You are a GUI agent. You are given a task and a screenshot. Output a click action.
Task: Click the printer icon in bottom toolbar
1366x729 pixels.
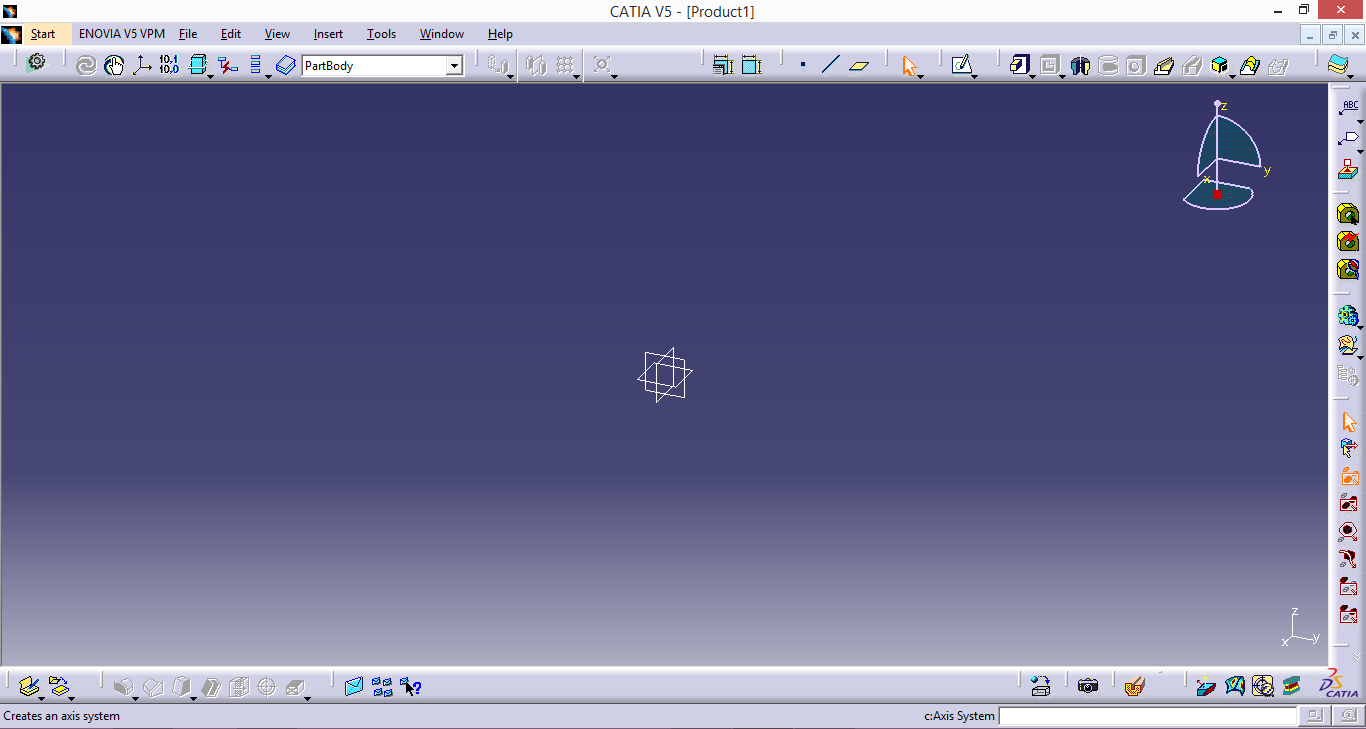[x=1041, y=686]
